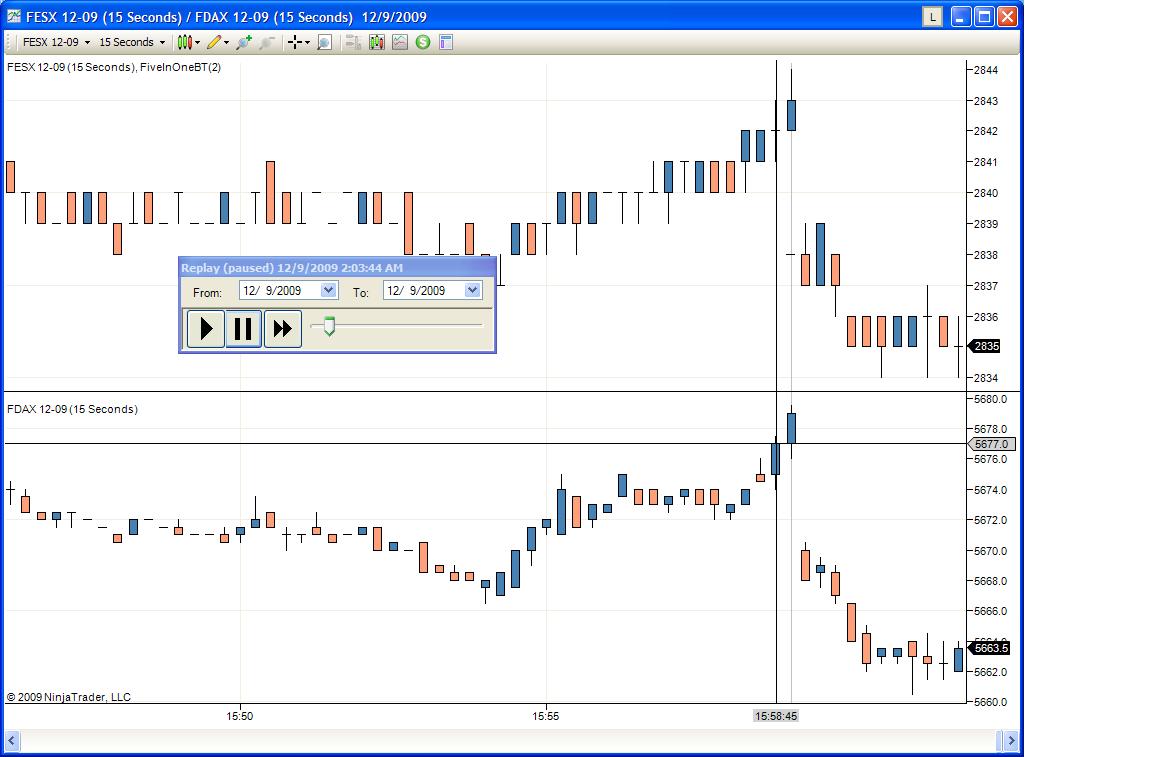Click the FESX FiveInOneBT(2) panel label
The image size is (1152, 757).
click(x=114, y=67)
